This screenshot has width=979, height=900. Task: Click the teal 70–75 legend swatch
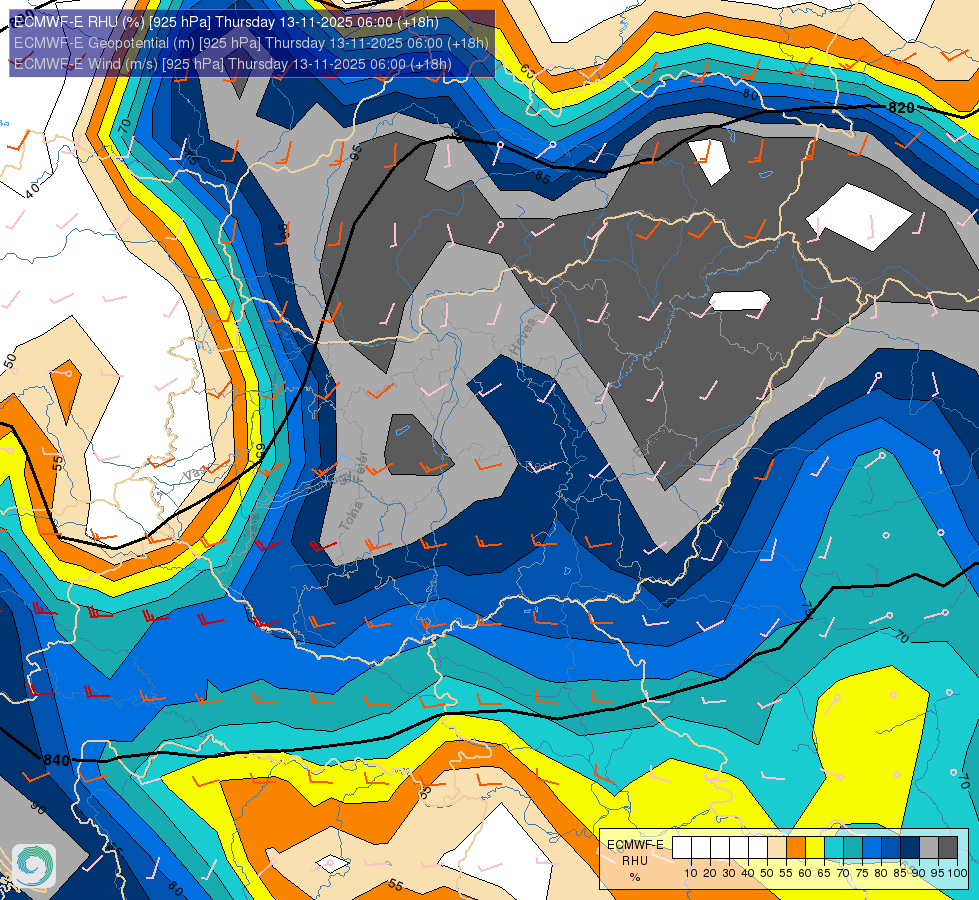(853, 848)
